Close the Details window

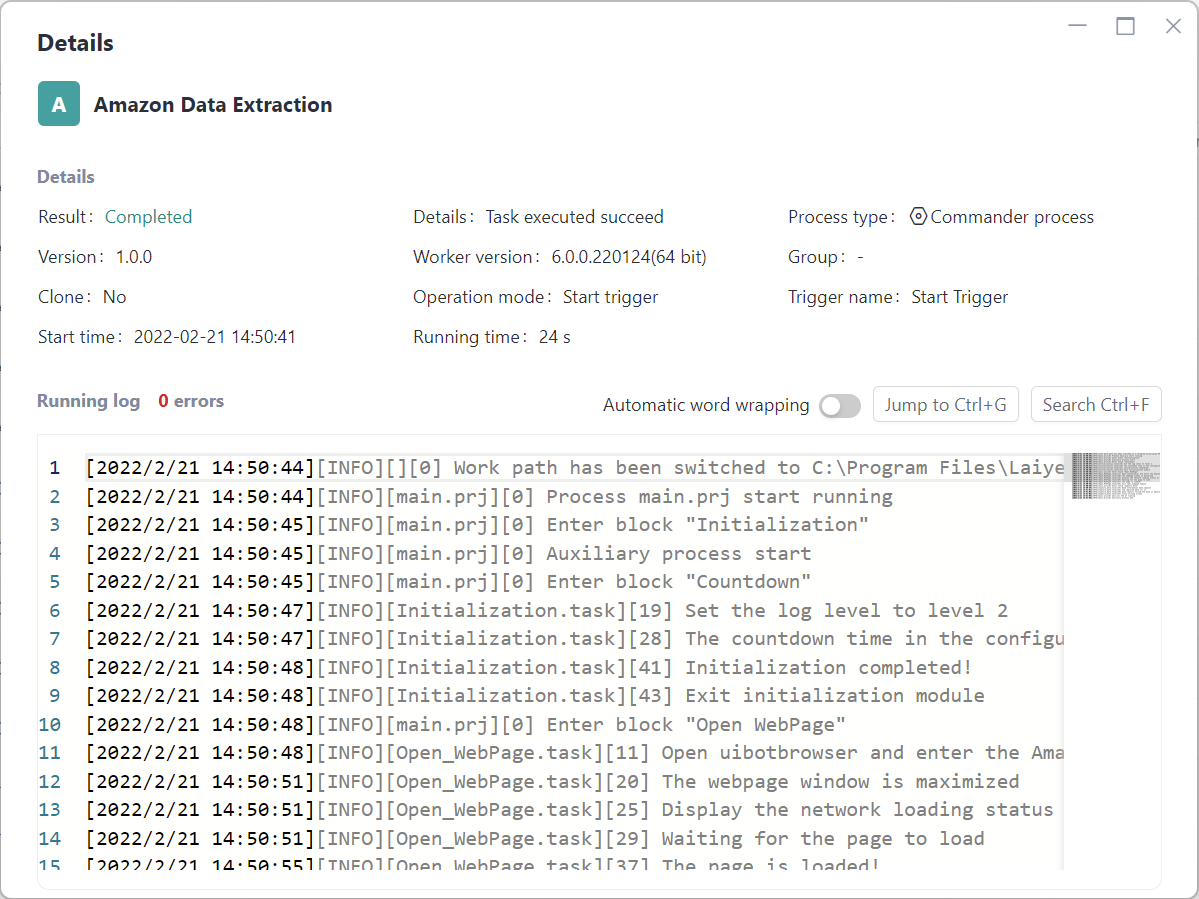pos(1173,26)
